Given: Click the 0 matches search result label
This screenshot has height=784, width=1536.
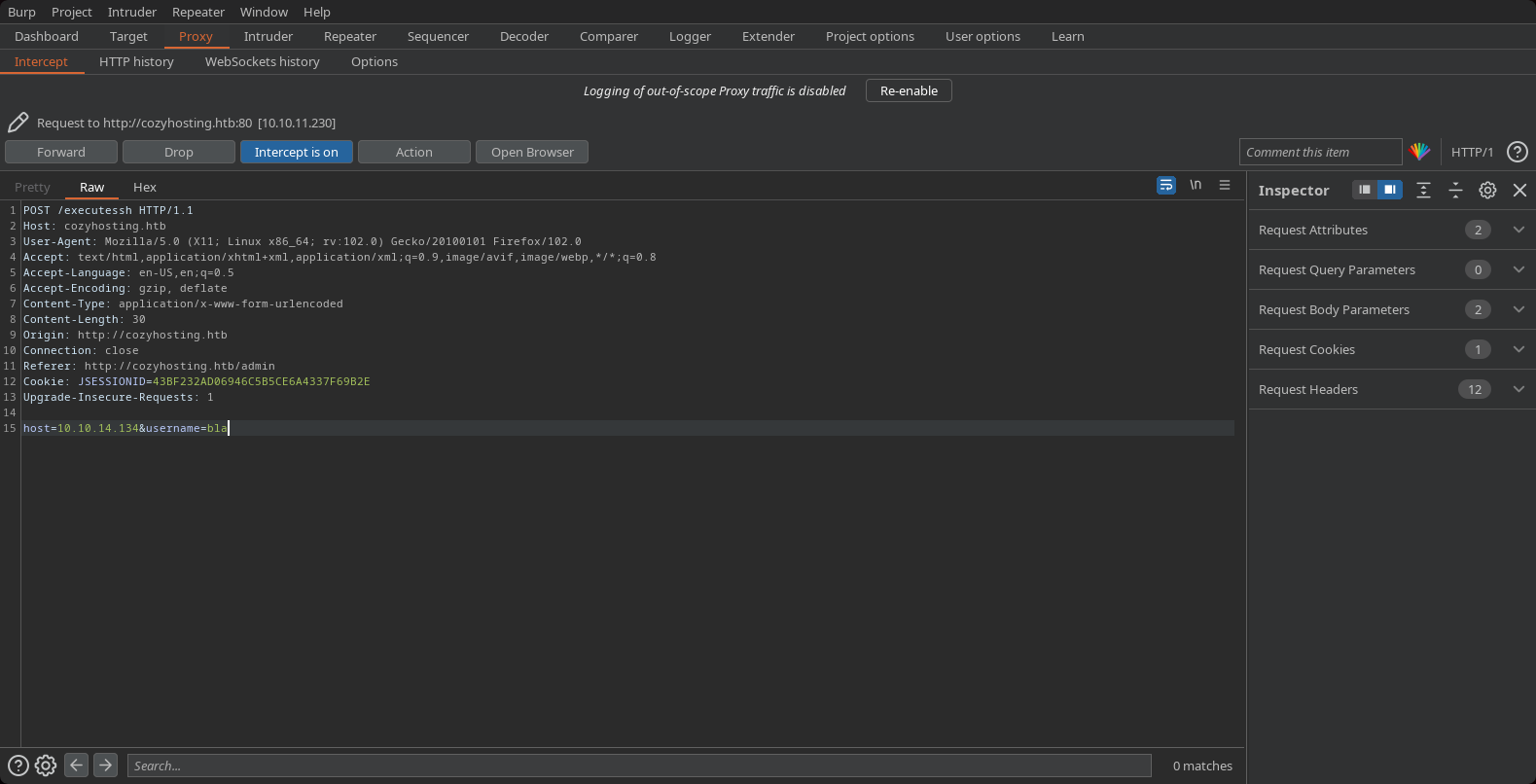Looking at the screenshot, I should 1202,766.
